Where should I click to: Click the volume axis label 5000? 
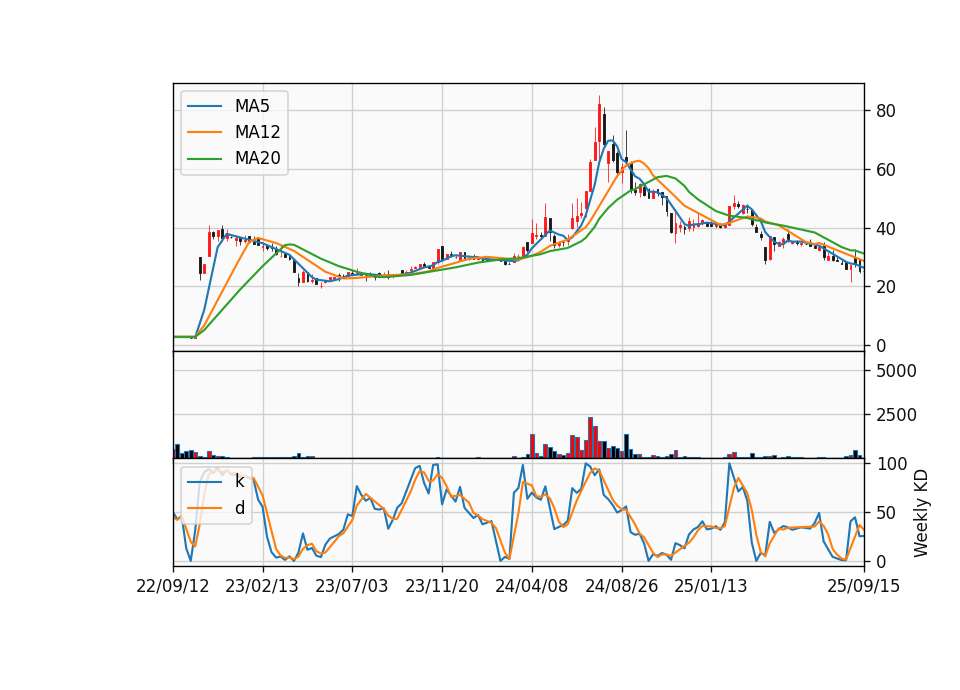point(896,371)
